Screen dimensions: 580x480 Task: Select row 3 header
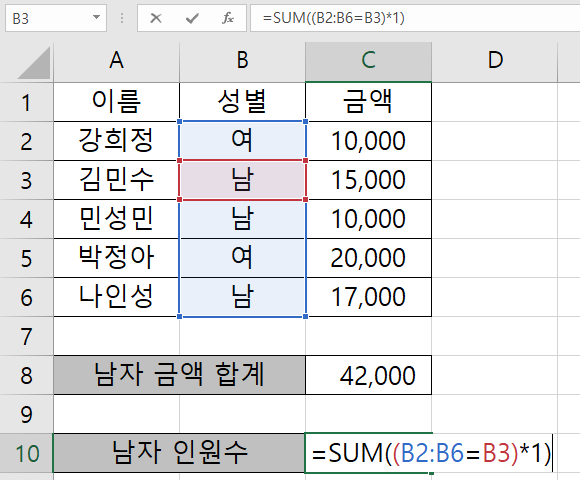pyautogui.click(x=26, y=180)
